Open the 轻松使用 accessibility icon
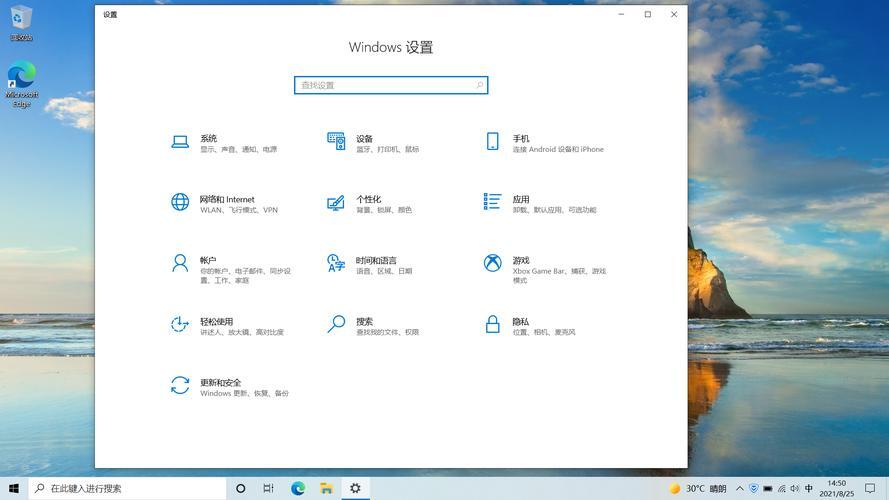This screenshot has width=889, height=500. (x=180, y=324)
